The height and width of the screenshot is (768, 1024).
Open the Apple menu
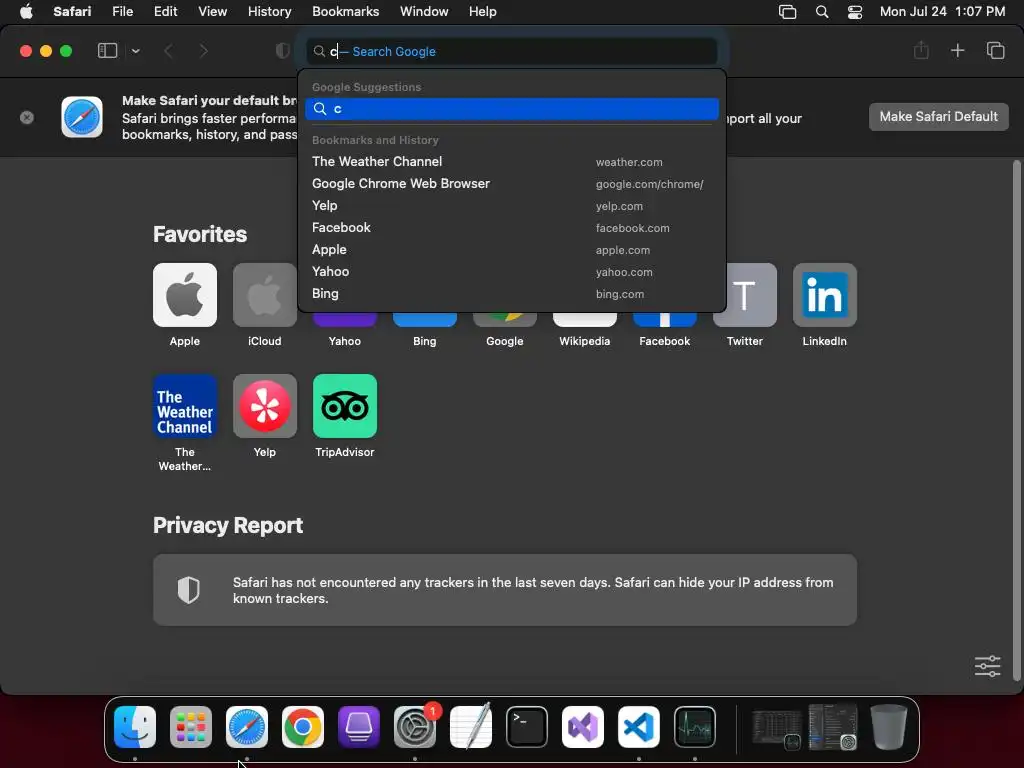(x=26, y=11)
